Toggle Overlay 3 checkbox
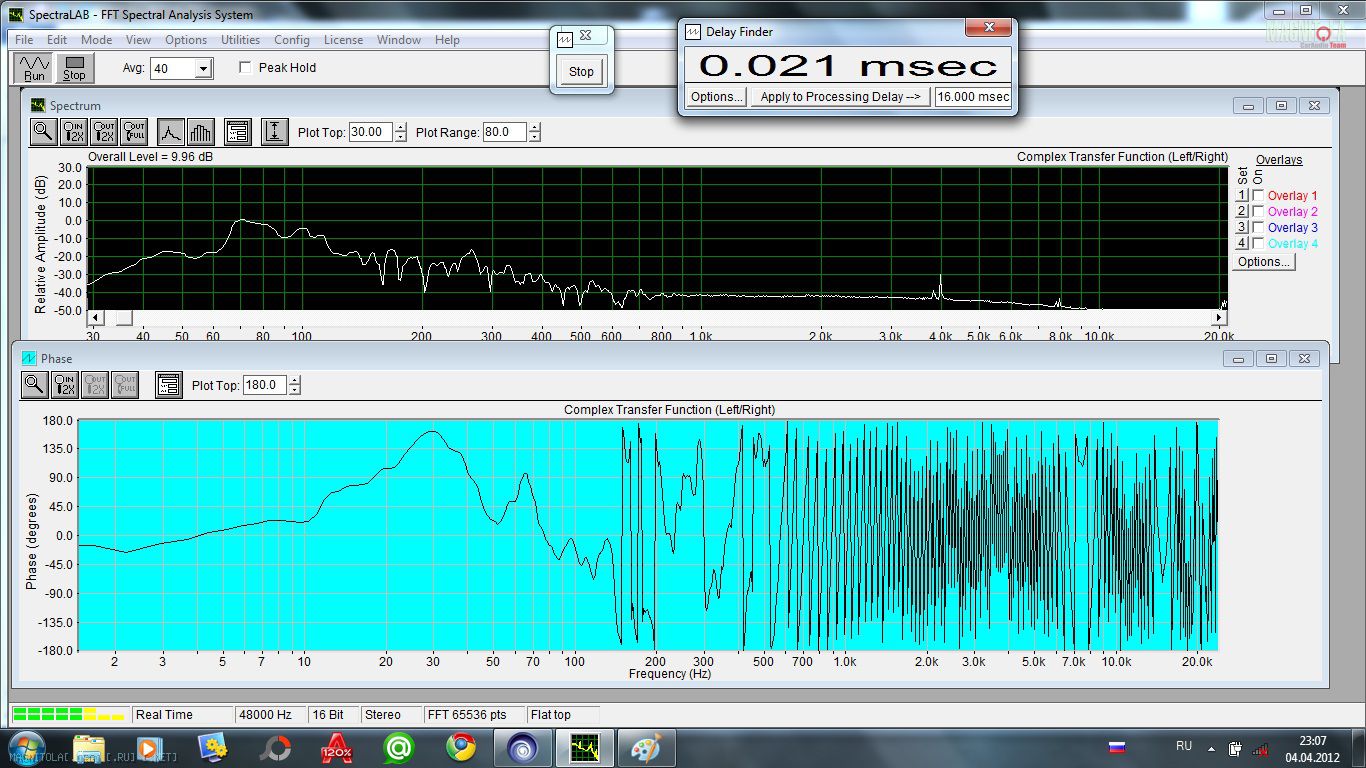1366x768 pixels. [x=1258, y=227]
